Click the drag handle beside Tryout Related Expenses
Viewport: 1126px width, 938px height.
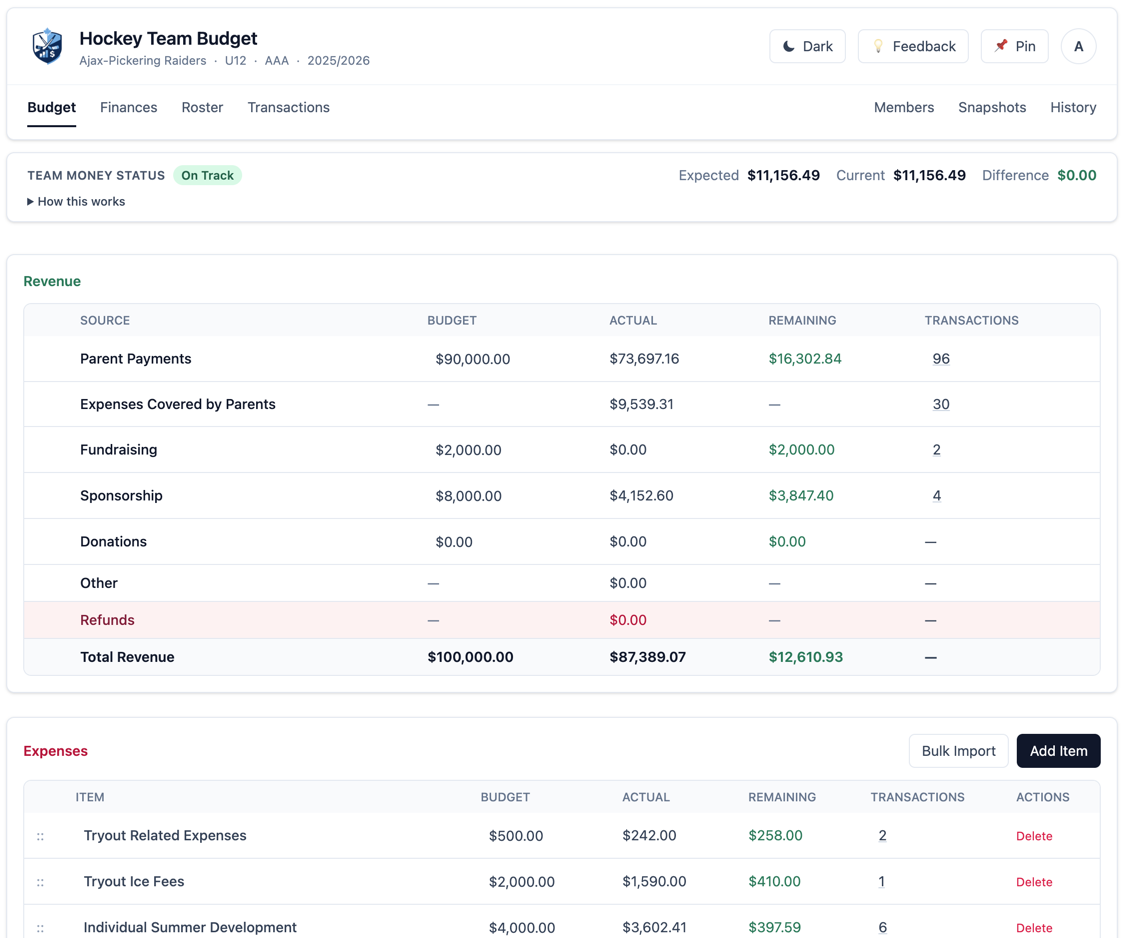click(40, 836)
